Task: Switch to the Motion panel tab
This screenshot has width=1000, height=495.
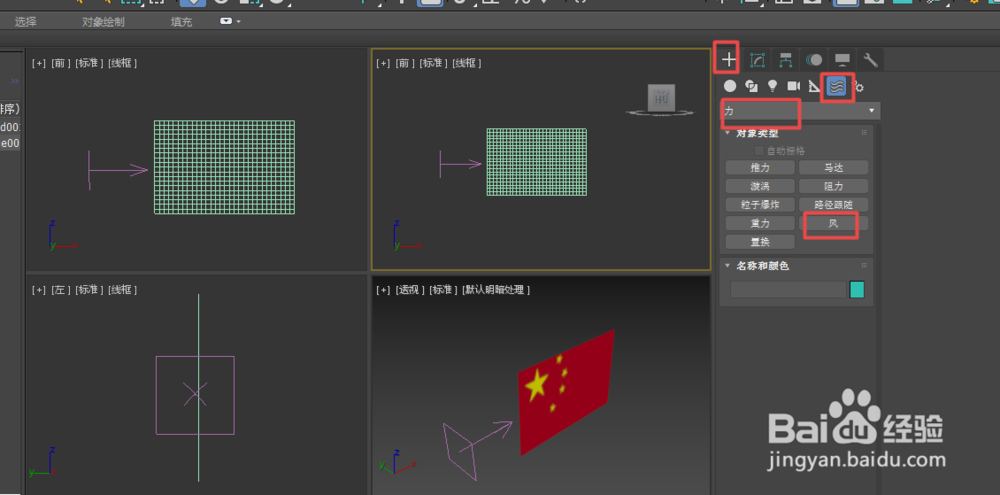Action: (814, 60)
